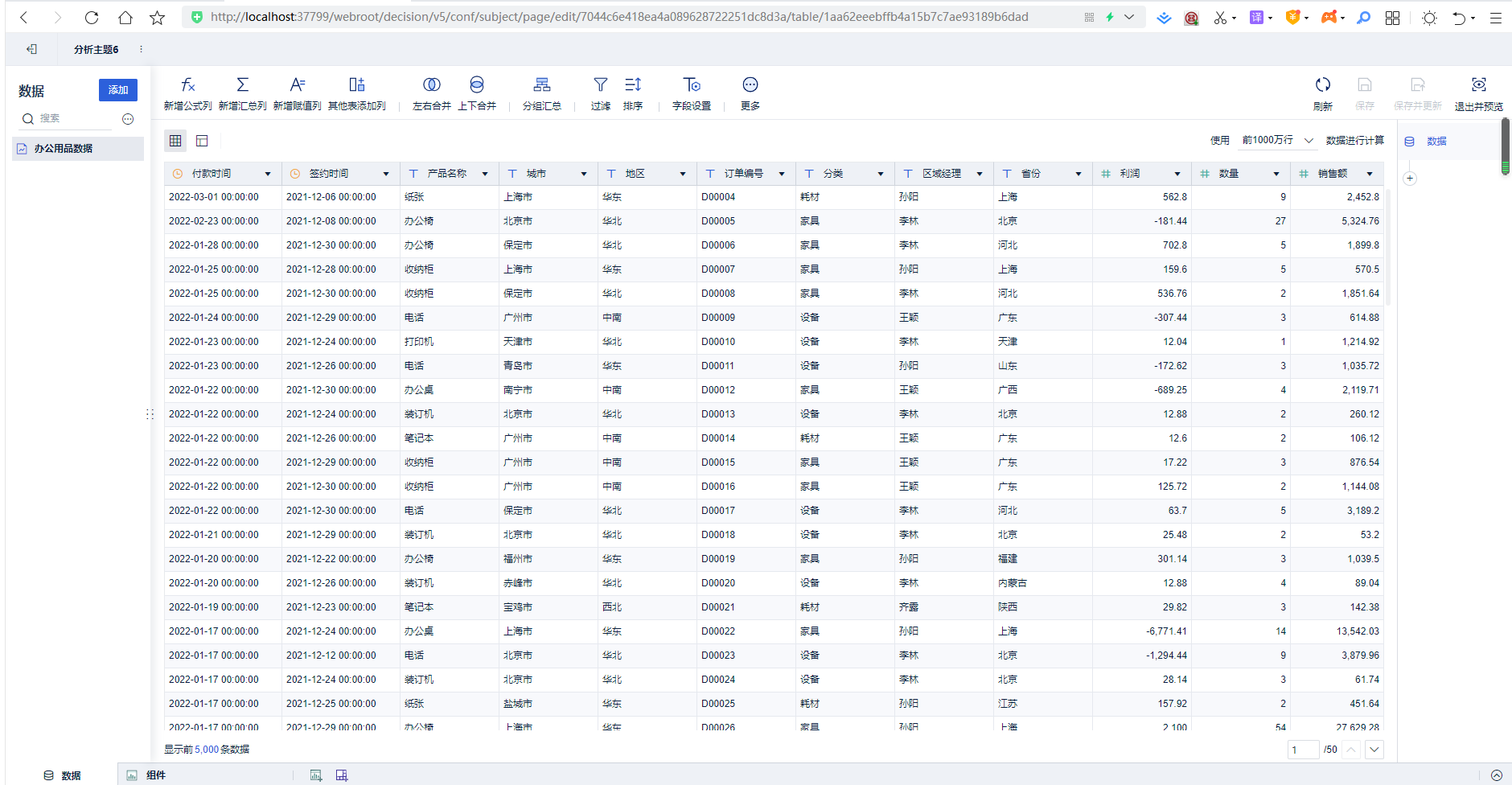This screenshot has width=1512, height=785.
Task: Click the 排序 sort icon
Action: 633,85
